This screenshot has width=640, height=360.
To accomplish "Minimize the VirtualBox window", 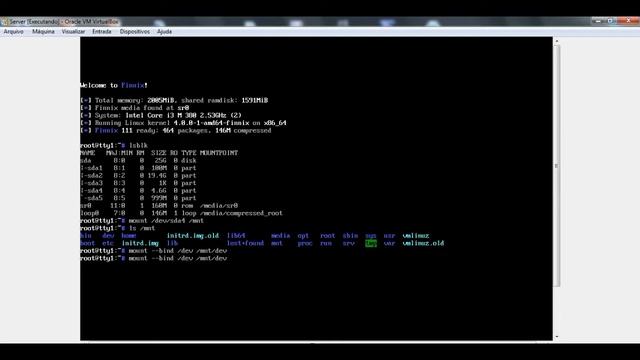I will click(x=598, y=20).
